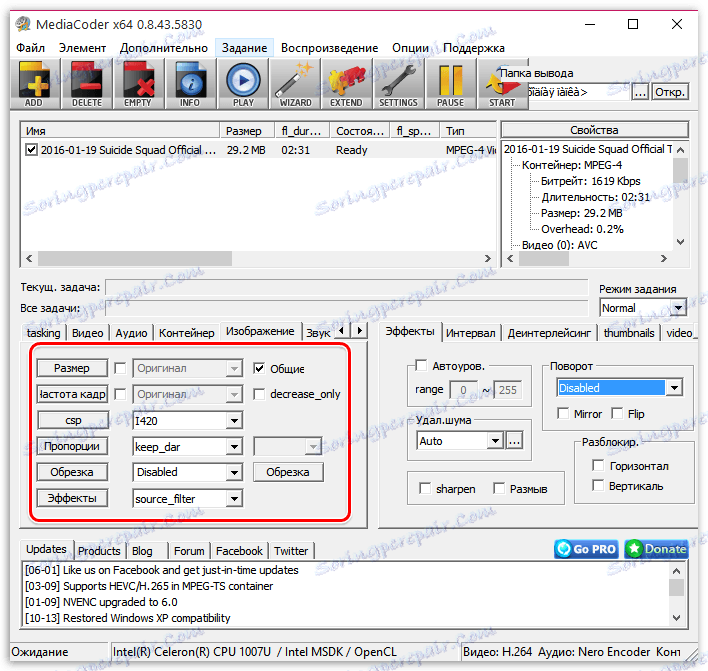
Task: Click the START transcoding icon
Action: tap(502, 84)
